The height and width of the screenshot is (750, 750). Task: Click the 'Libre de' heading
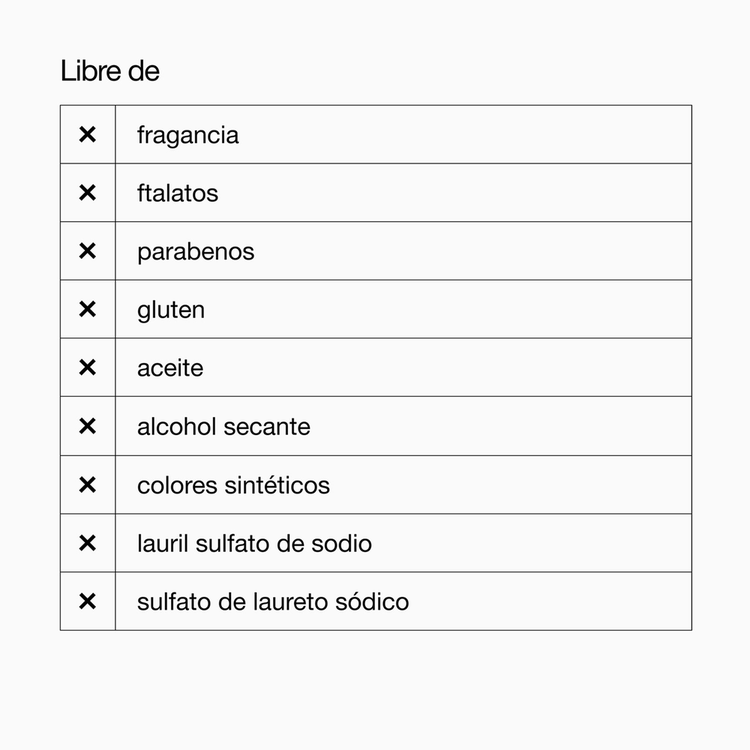coord(110,72)
